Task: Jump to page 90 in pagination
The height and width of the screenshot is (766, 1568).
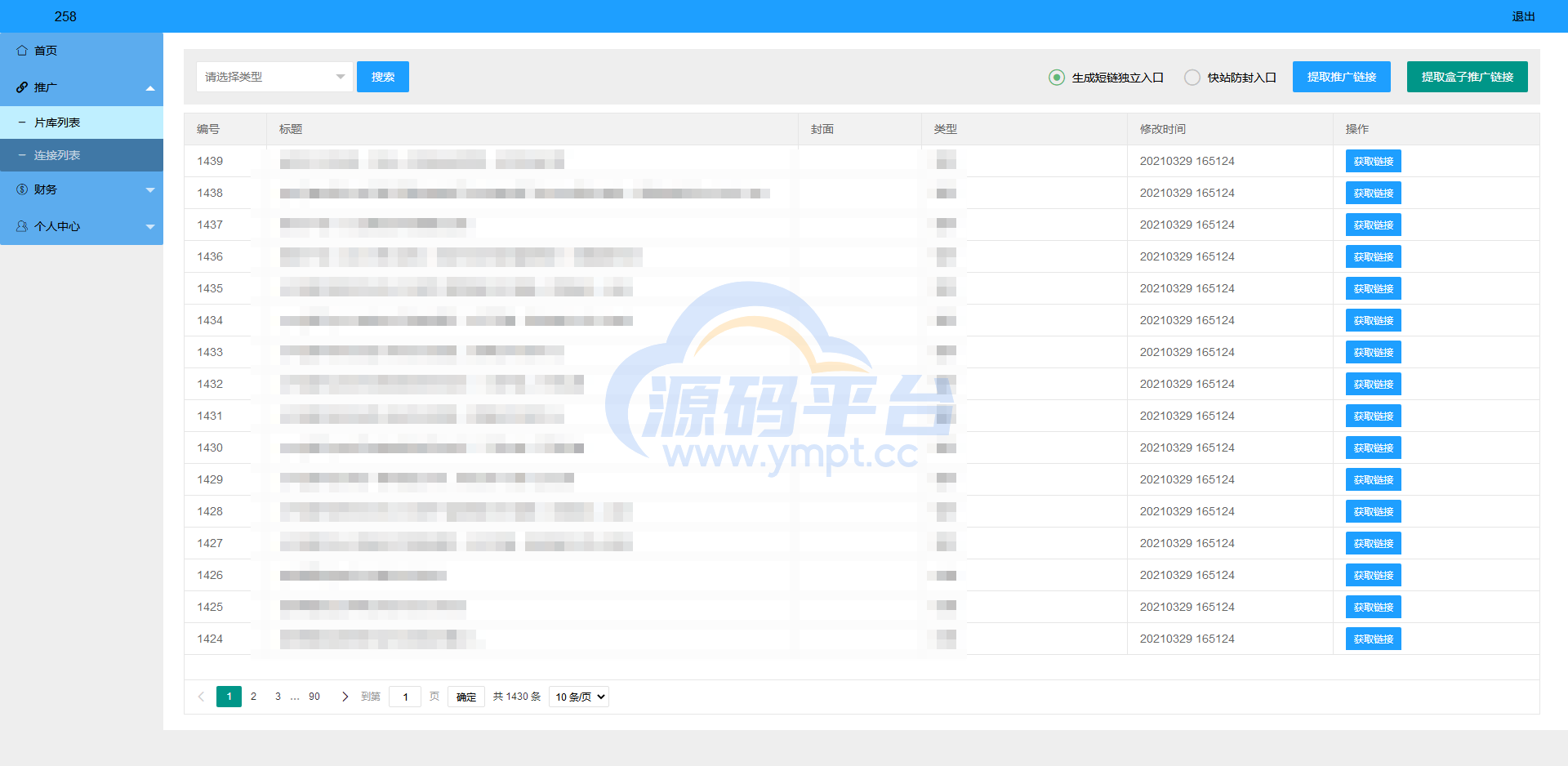Action: pos(314,697)
